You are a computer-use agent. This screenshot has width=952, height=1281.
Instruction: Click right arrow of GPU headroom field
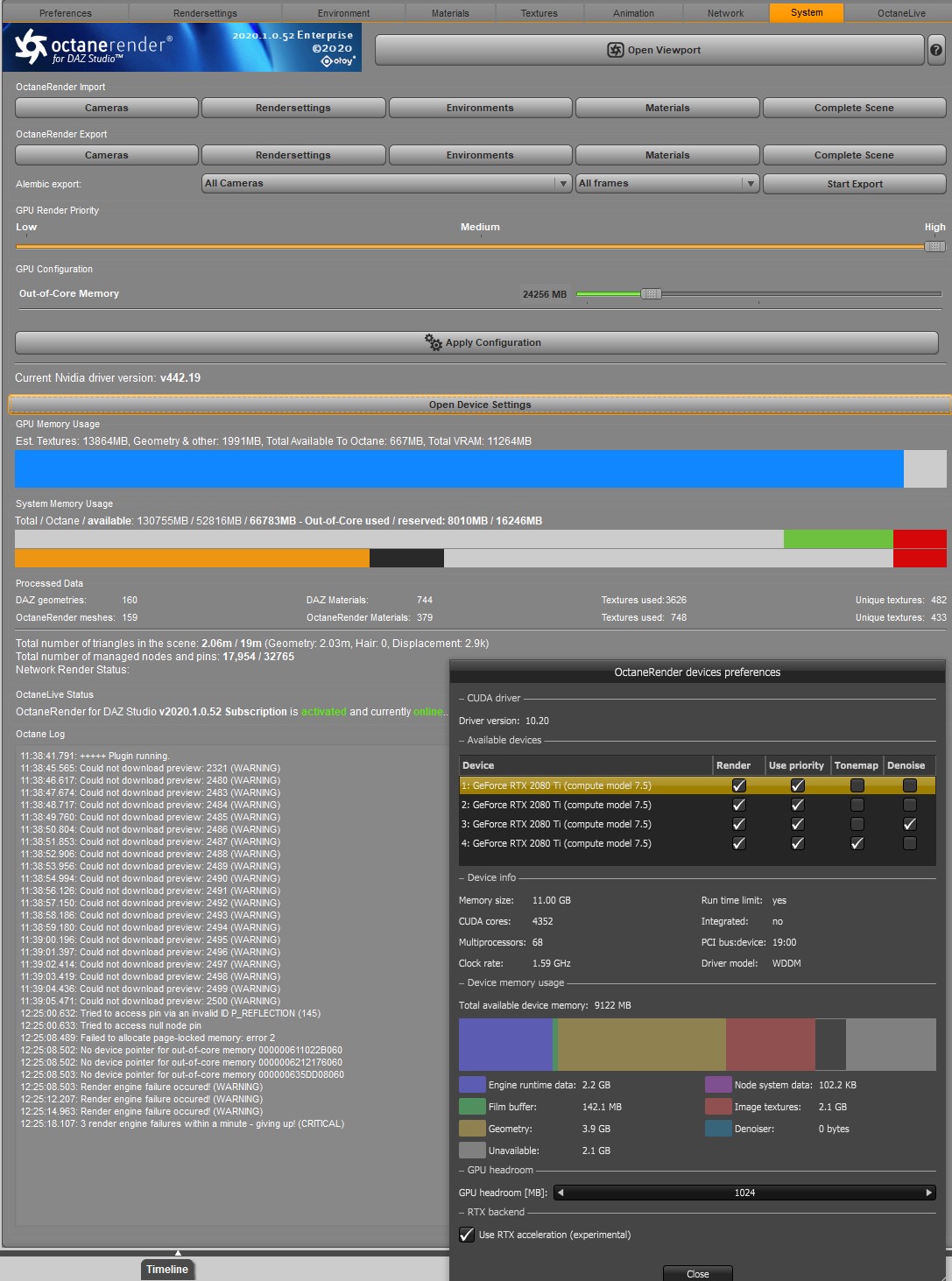tap(929, 1193)
